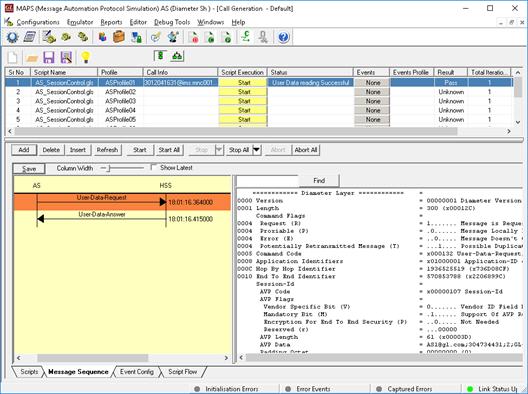
Task: Open help via blue question mark icon
Action: tap(283, 37)
